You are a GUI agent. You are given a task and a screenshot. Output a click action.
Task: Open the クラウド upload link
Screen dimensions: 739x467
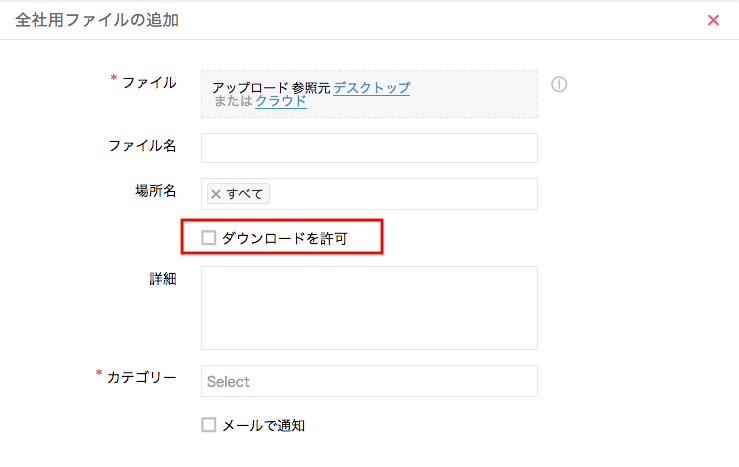pos(281,101)
